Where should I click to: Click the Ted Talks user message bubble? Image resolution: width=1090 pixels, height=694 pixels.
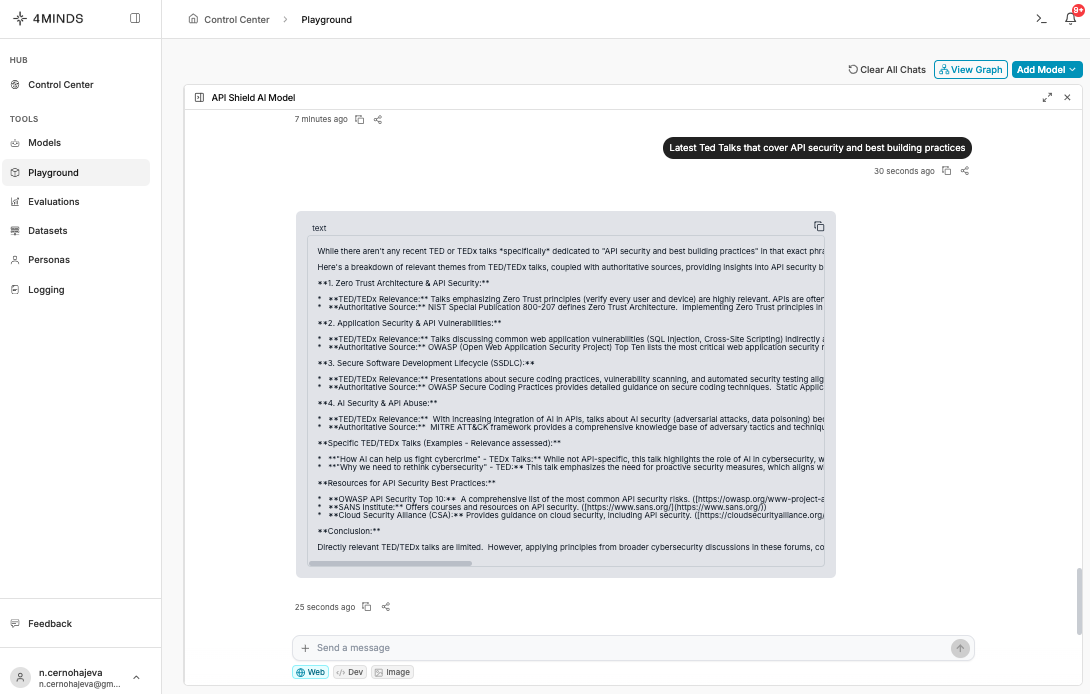pos(817,147)
